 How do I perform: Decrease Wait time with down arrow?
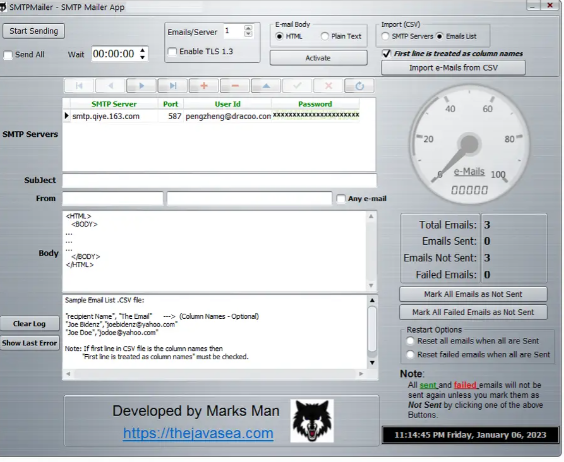[x=143, y=57]
